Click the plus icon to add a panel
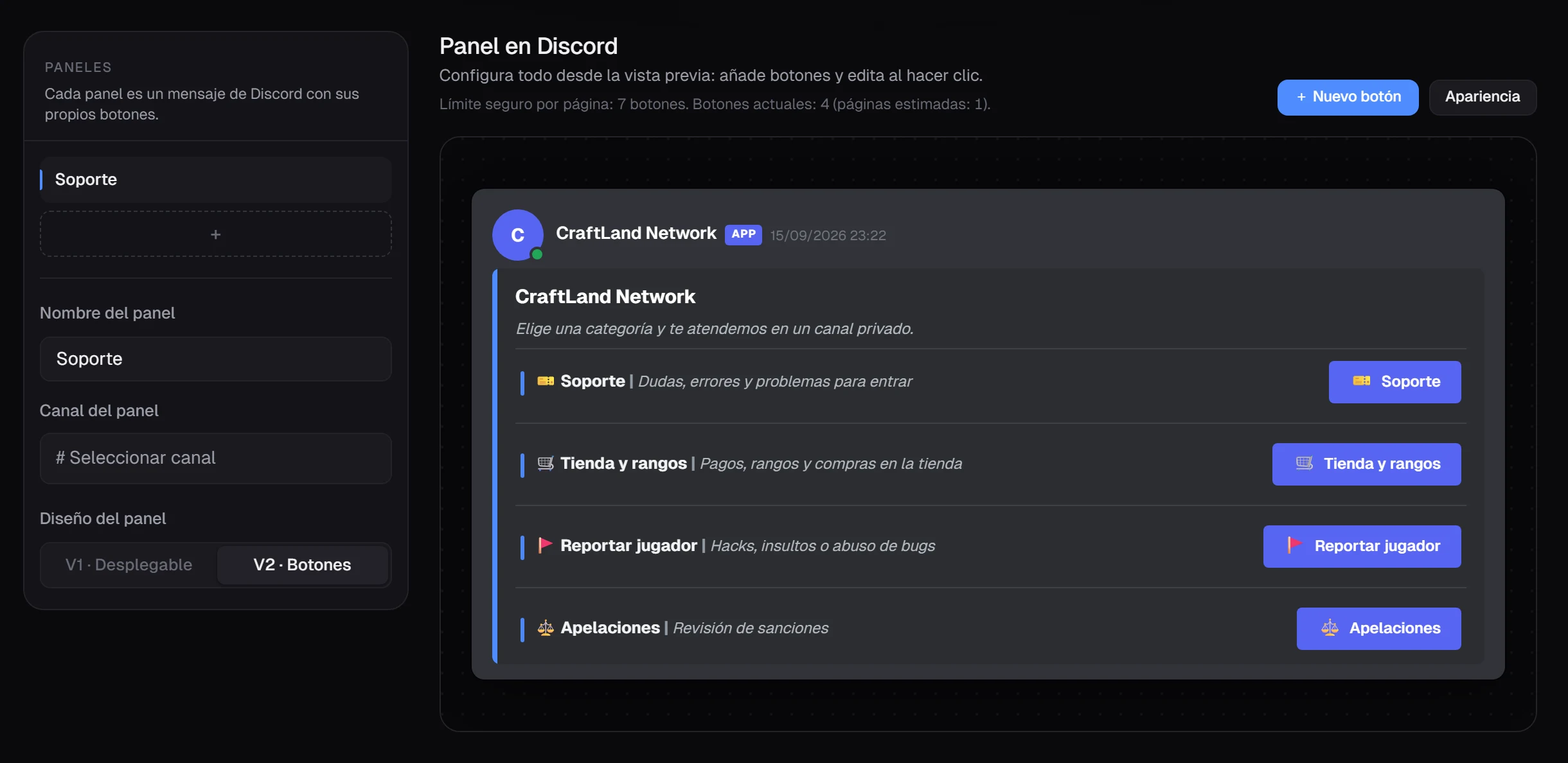Image resolution: width=1568 pixels, height=763 pixels. pos(216,234)
